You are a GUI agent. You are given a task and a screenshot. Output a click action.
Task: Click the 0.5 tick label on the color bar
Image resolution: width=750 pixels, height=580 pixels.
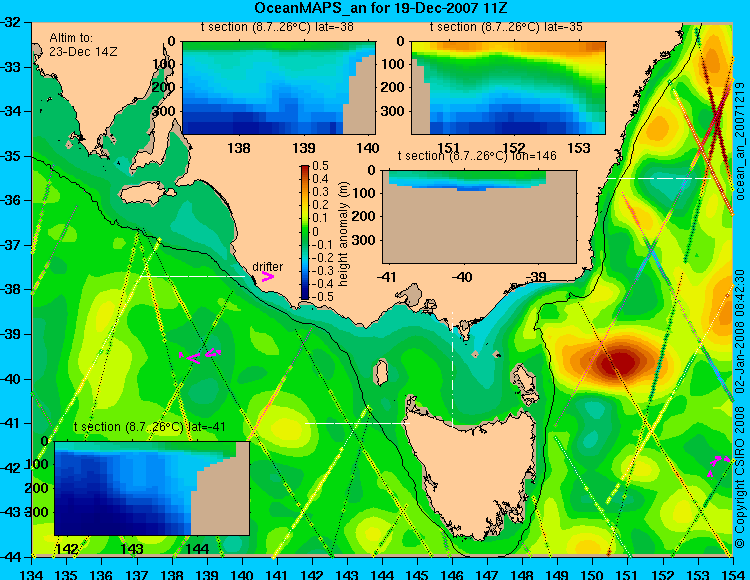320,166
